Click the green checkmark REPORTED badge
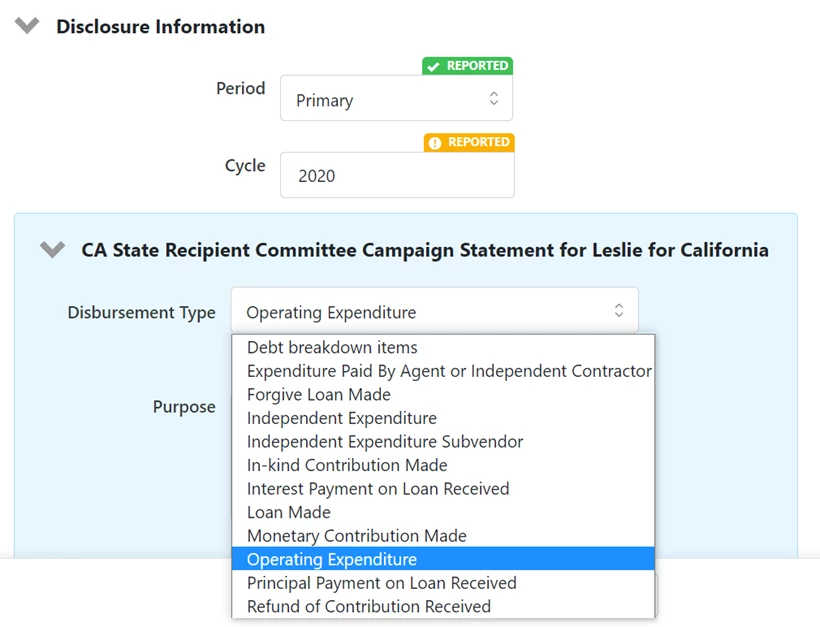Viewport: 820px width, 627px height. (x=466, y=66)
